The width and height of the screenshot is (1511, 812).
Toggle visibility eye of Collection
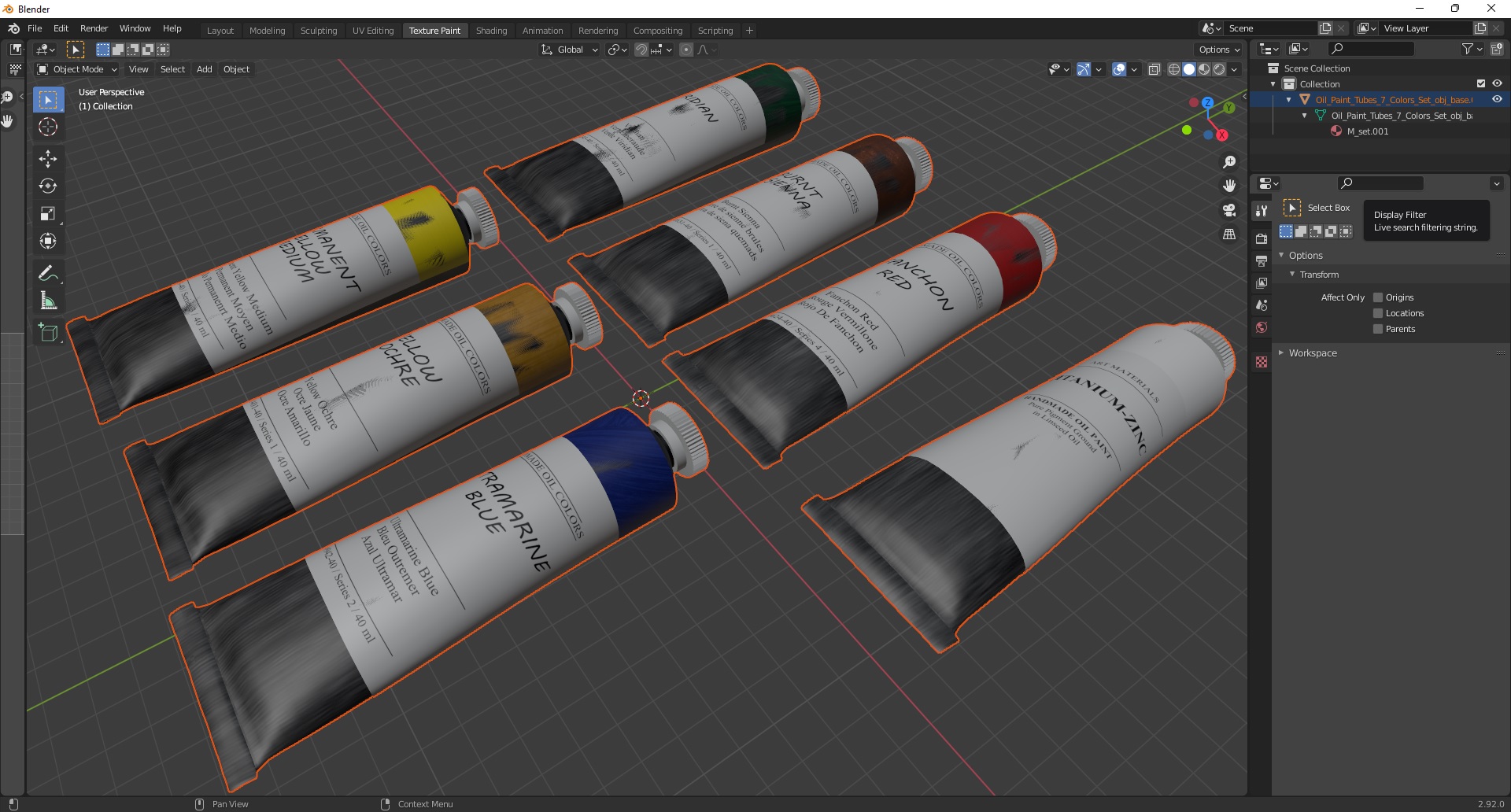[x=1497, y=83]
